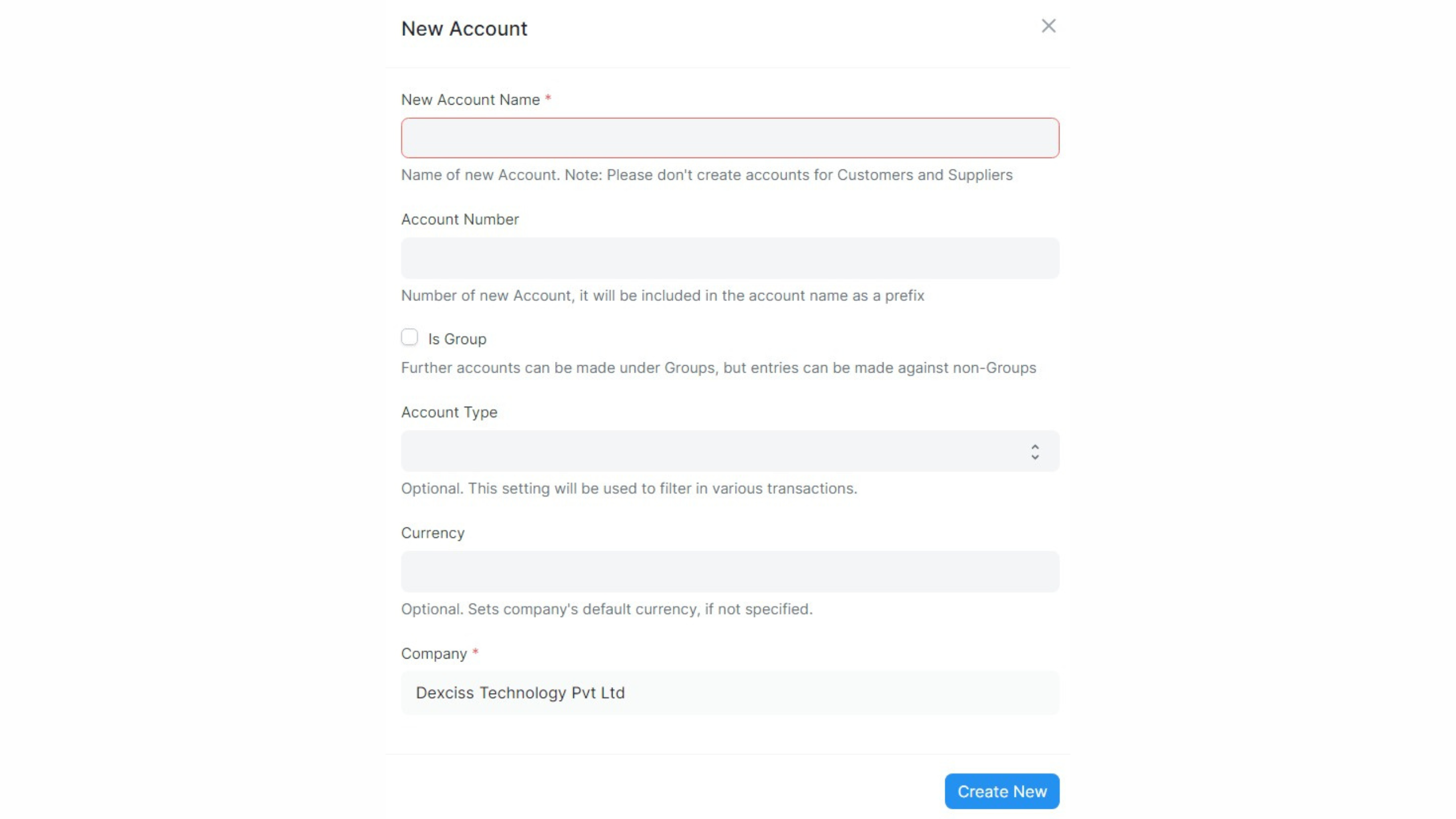
Task: Click the account number prefix help text
Action: pos(663,296)
